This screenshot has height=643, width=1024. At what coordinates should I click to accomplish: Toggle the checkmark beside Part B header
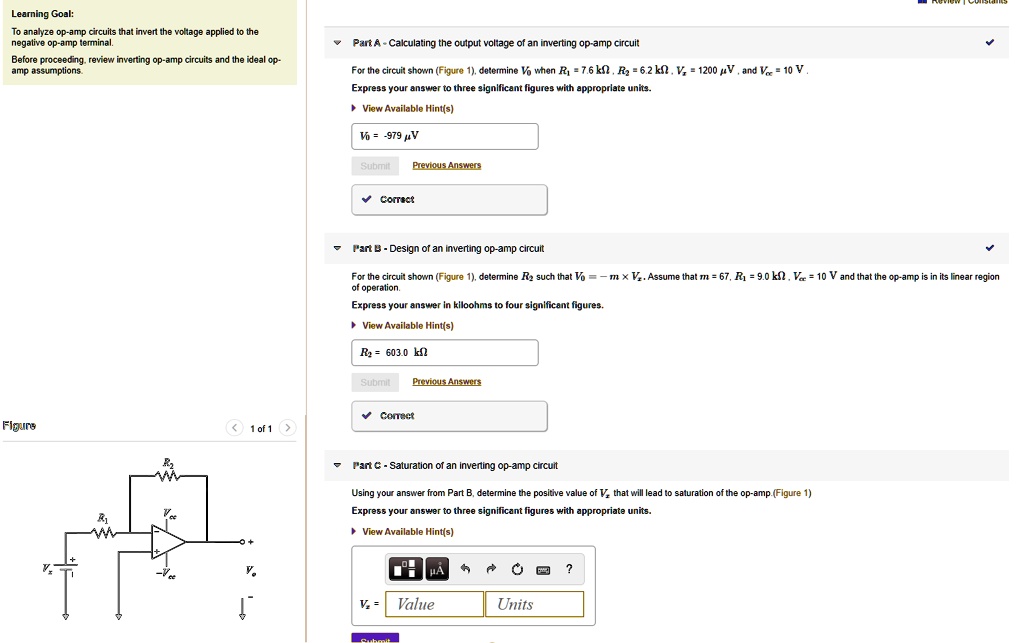click(990, 248)
